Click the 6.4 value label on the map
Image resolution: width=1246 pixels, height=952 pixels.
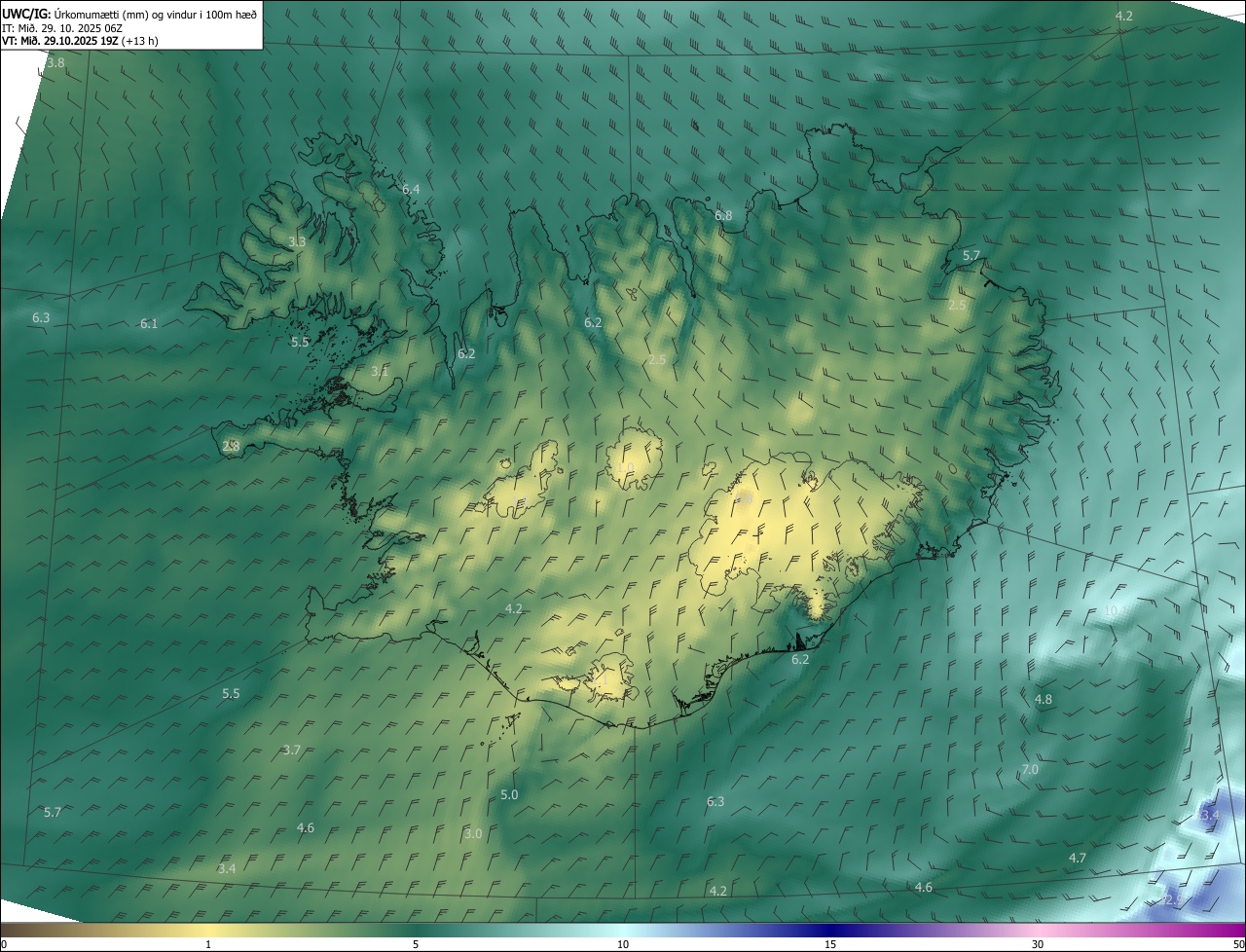411,189
